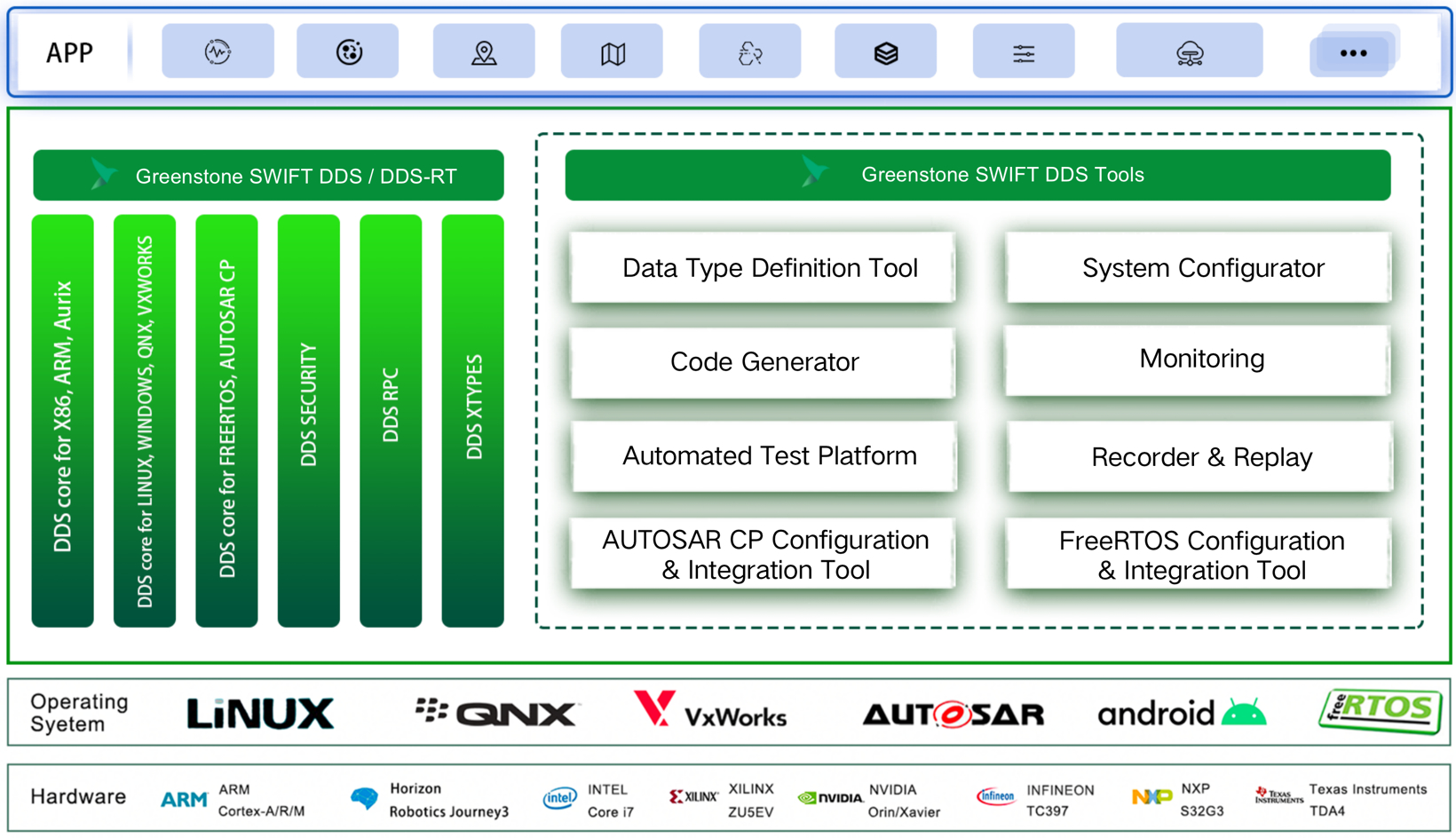Click the stacked layers icon in APP bar
This screenshot has height=838, width=1456.
coord(885,51)
